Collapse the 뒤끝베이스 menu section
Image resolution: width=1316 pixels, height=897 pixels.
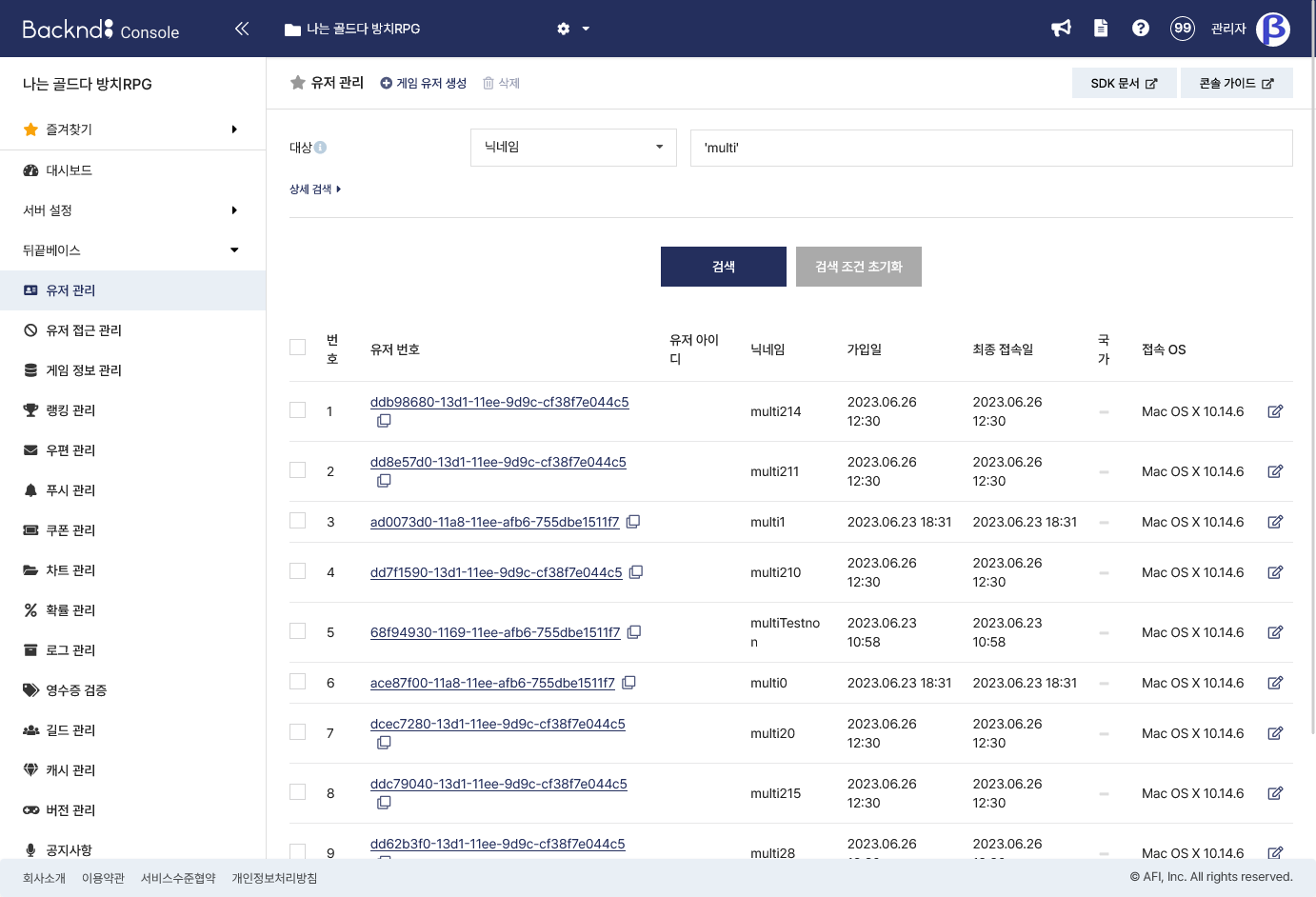(132, 250)
